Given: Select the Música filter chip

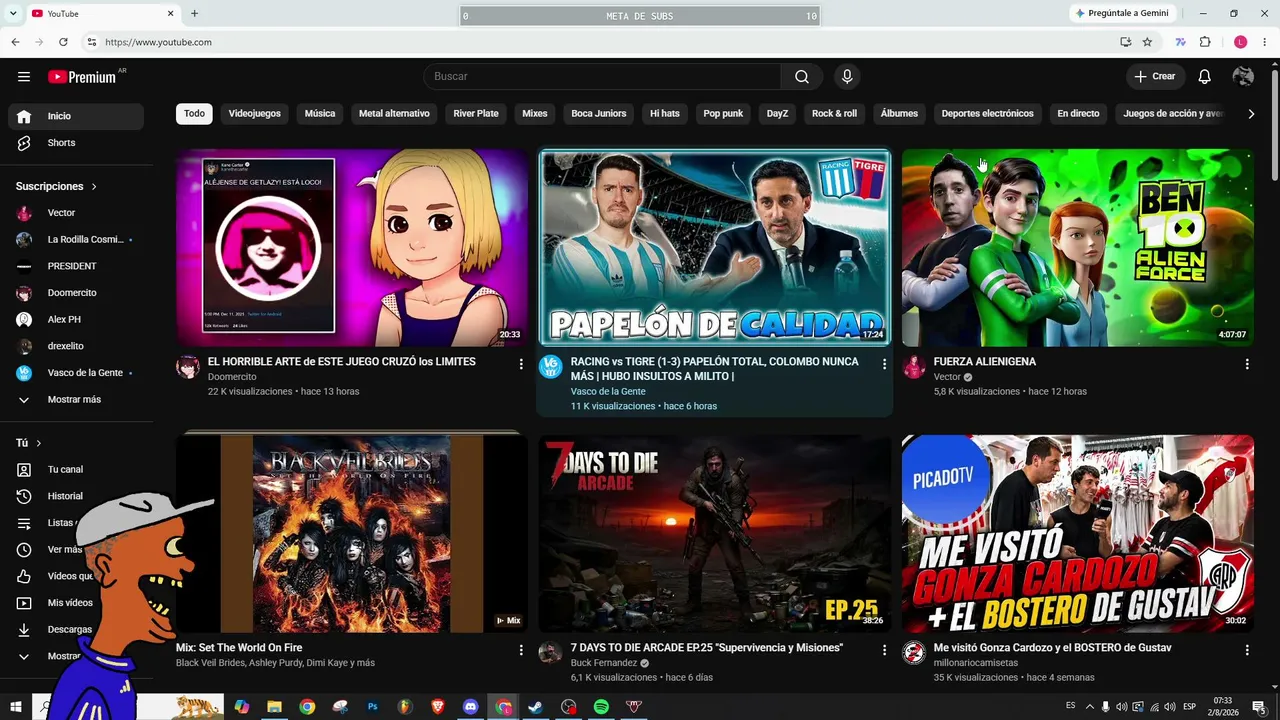Looking at the screenshot, I should coord(320,114).
